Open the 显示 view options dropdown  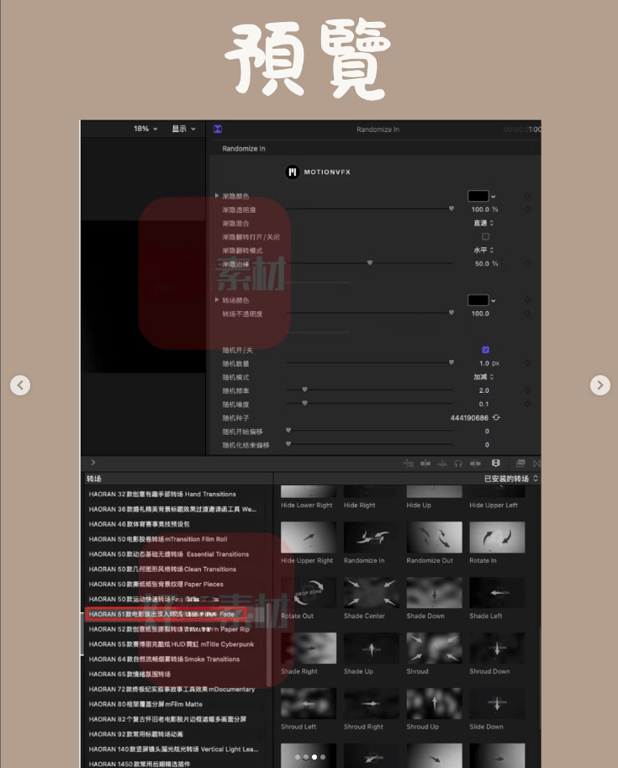[184, 129]
